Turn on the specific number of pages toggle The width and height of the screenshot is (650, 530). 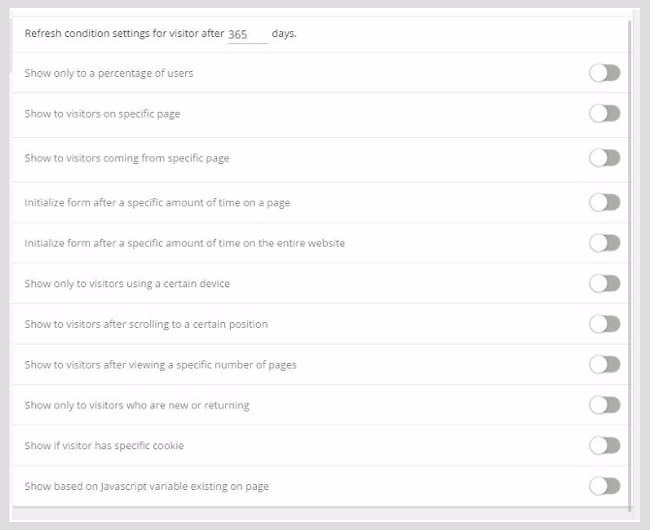[604, 364]
